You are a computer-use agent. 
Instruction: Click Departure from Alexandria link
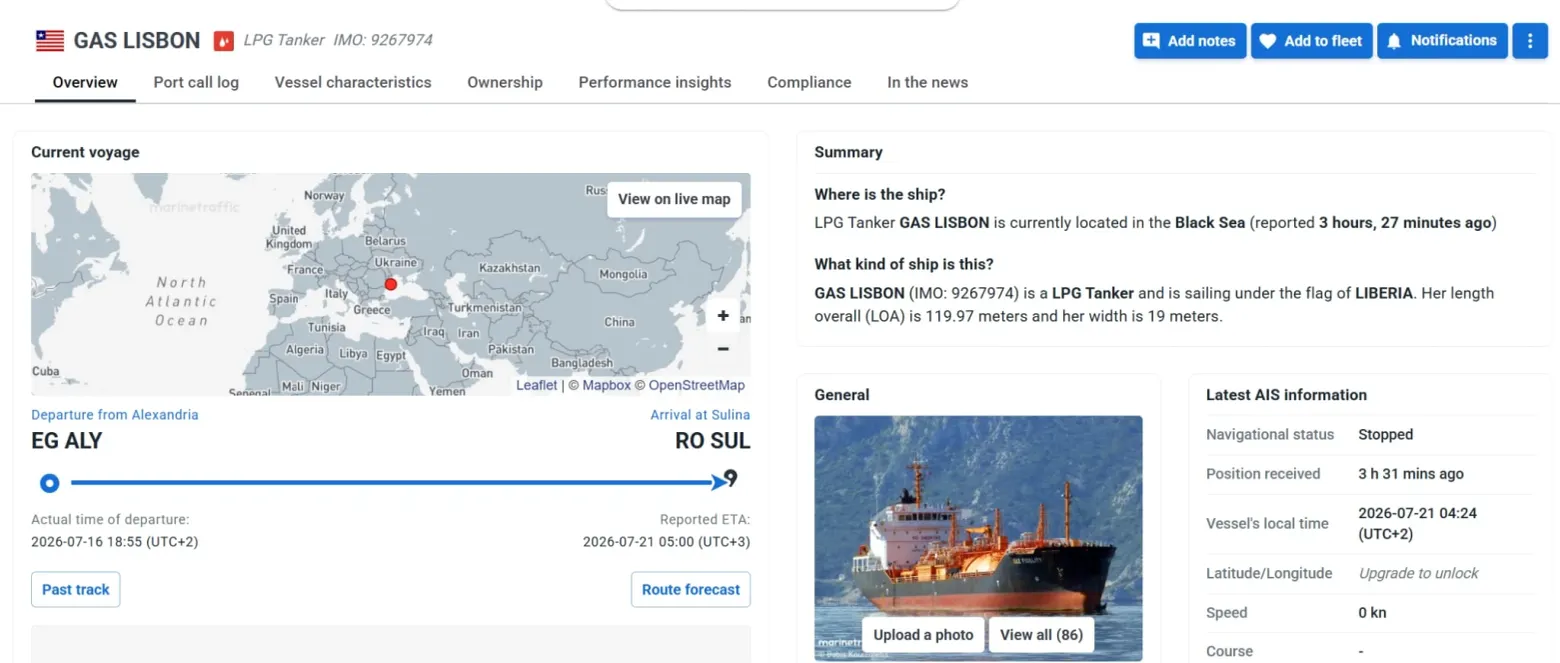[x=115, y=414]
